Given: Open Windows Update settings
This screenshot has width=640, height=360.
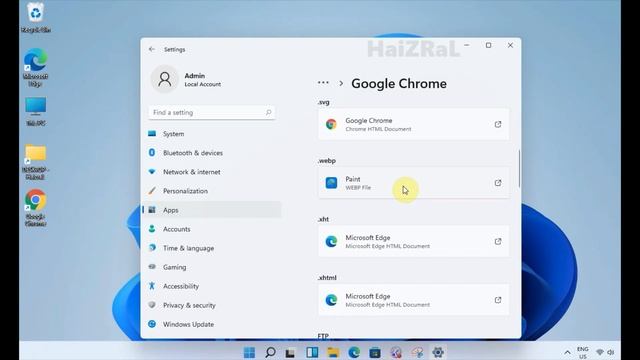Looking at the screenshot, I should [x=211, y=324].
